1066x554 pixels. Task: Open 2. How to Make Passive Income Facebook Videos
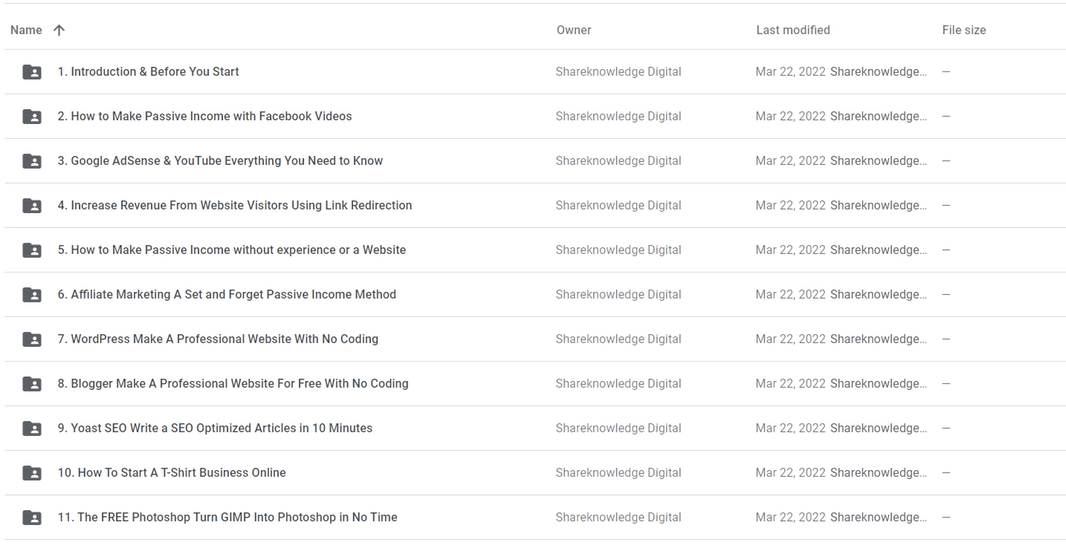point(204,116)
